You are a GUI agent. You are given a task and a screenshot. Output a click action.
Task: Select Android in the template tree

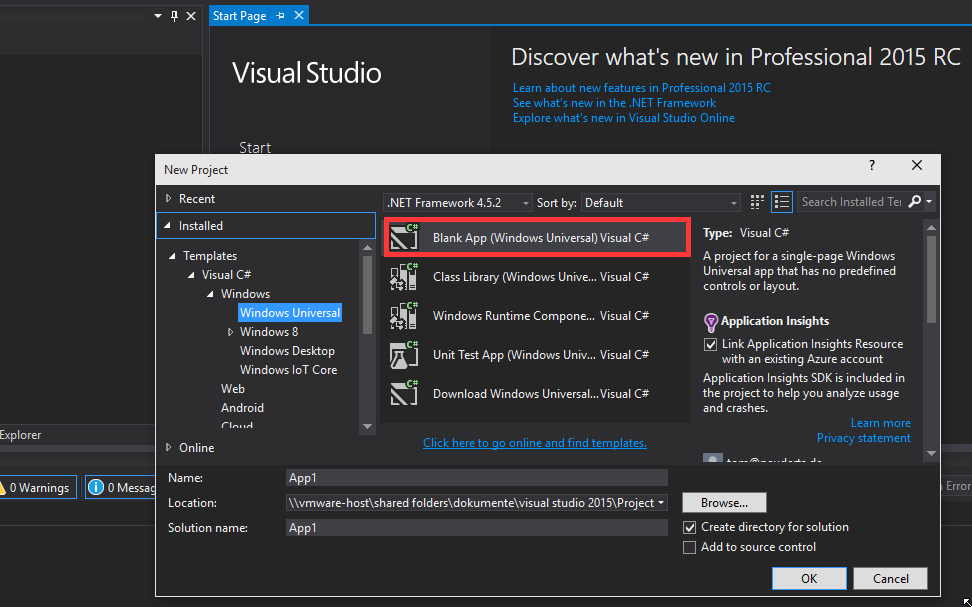242,408
